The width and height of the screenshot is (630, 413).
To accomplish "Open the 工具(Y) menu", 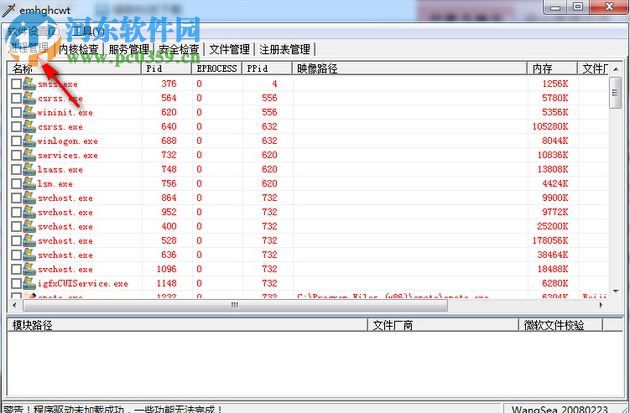I will pyautogui.click(x=88, y=31).
